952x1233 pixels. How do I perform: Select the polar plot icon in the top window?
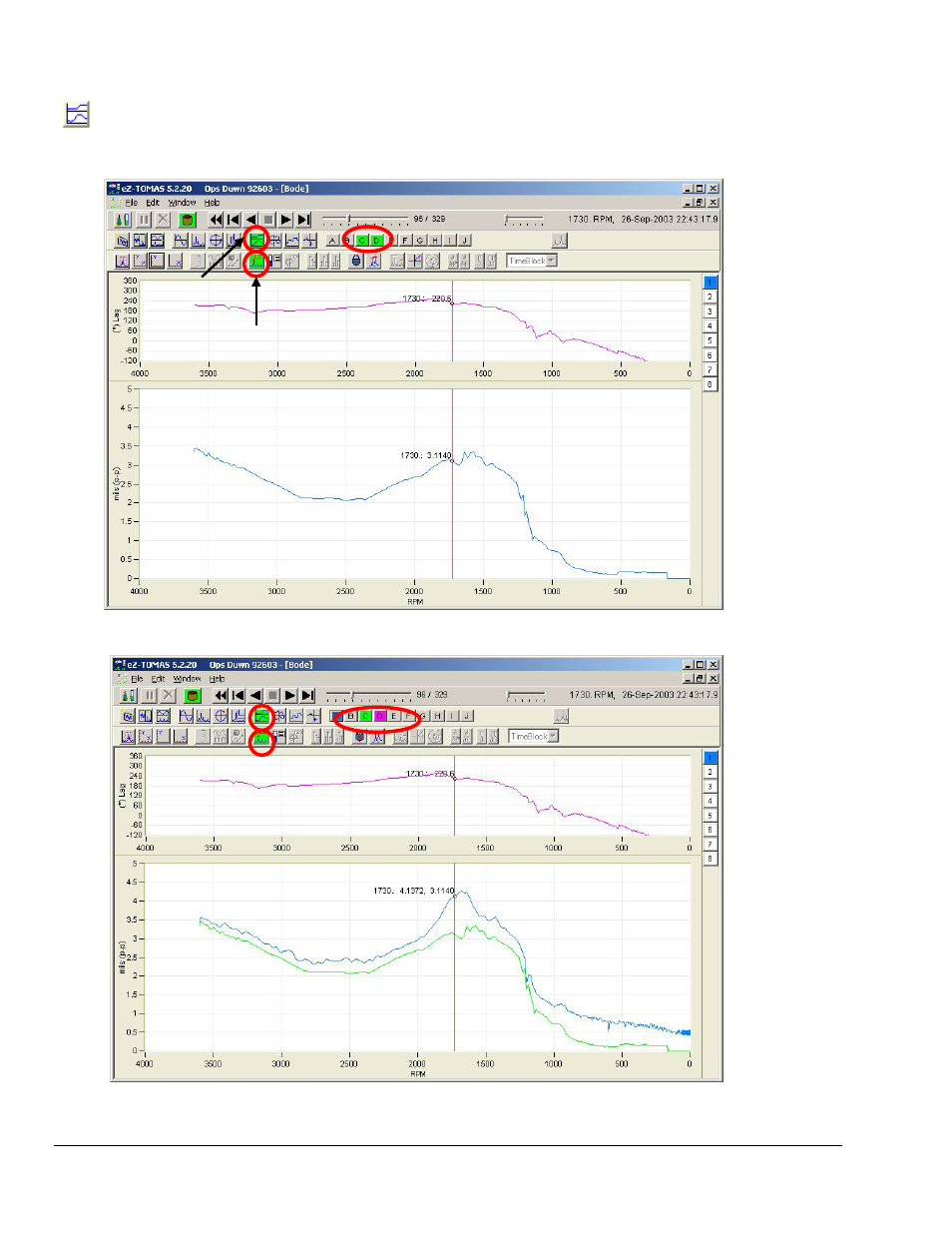tap(216, 240)
